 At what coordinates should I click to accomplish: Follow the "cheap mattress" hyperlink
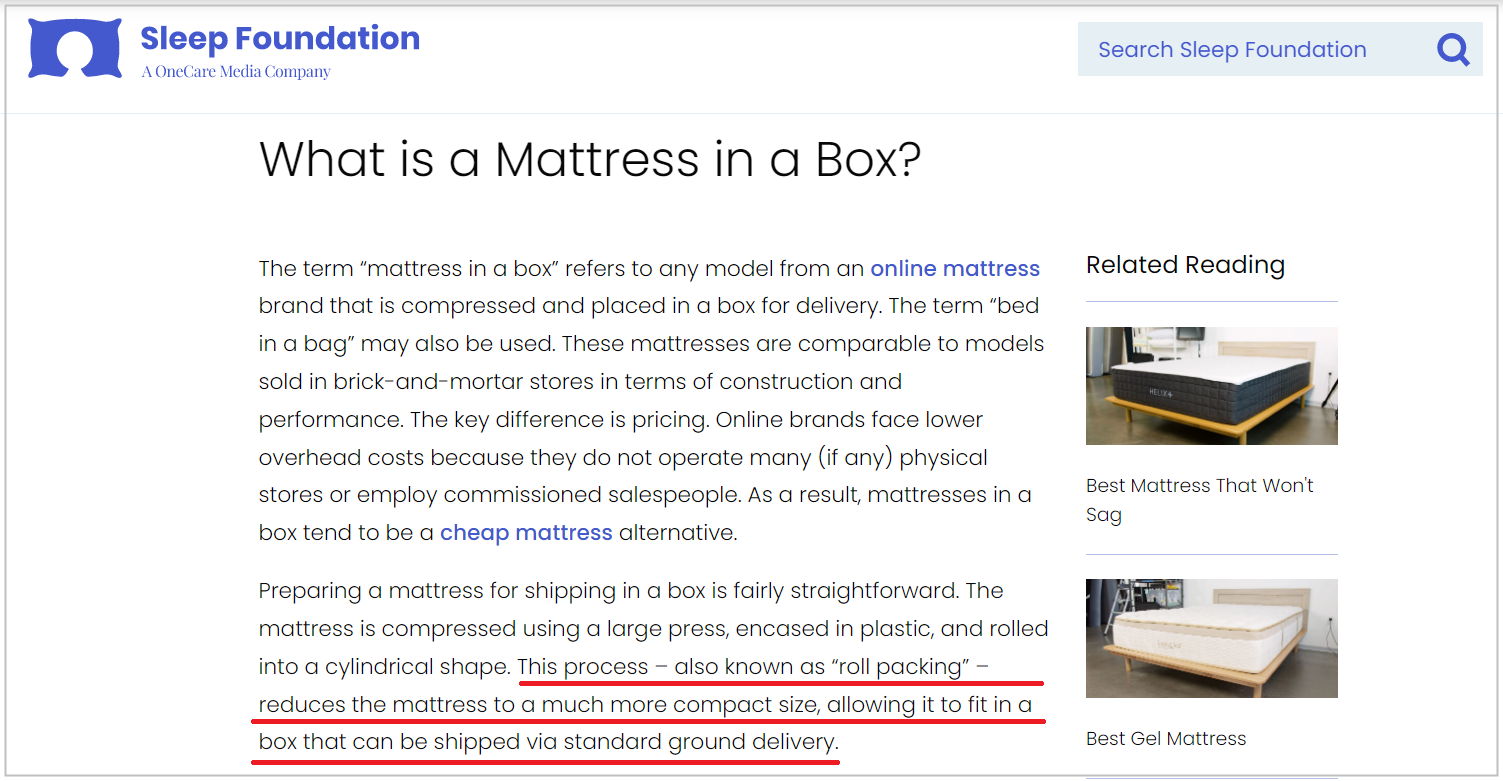coord(526,533)
